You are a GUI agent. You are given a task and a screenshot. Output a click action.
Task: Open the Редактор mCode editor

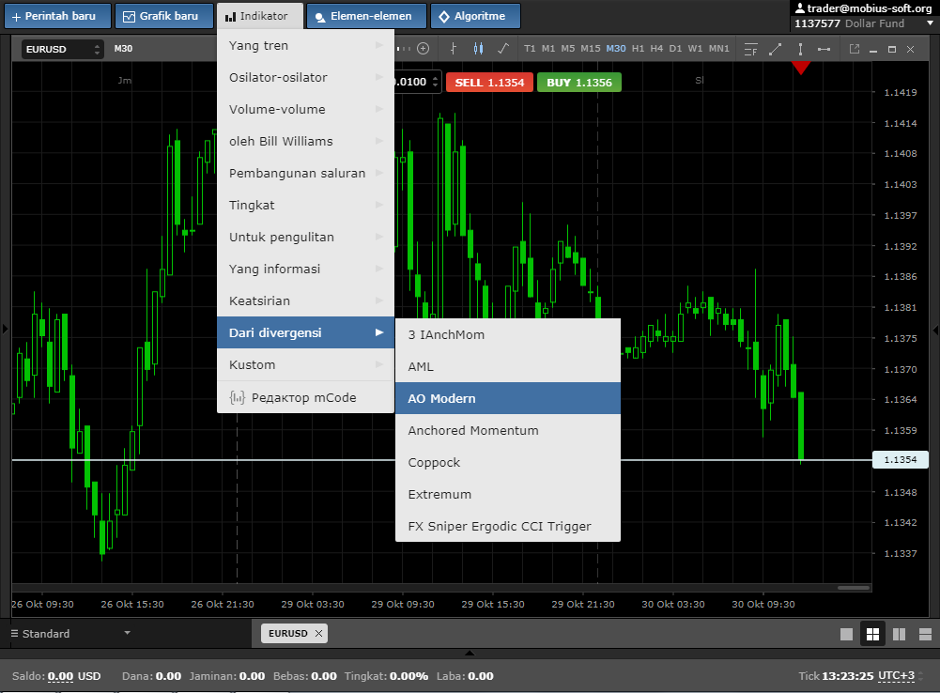[x=306, y=397]
